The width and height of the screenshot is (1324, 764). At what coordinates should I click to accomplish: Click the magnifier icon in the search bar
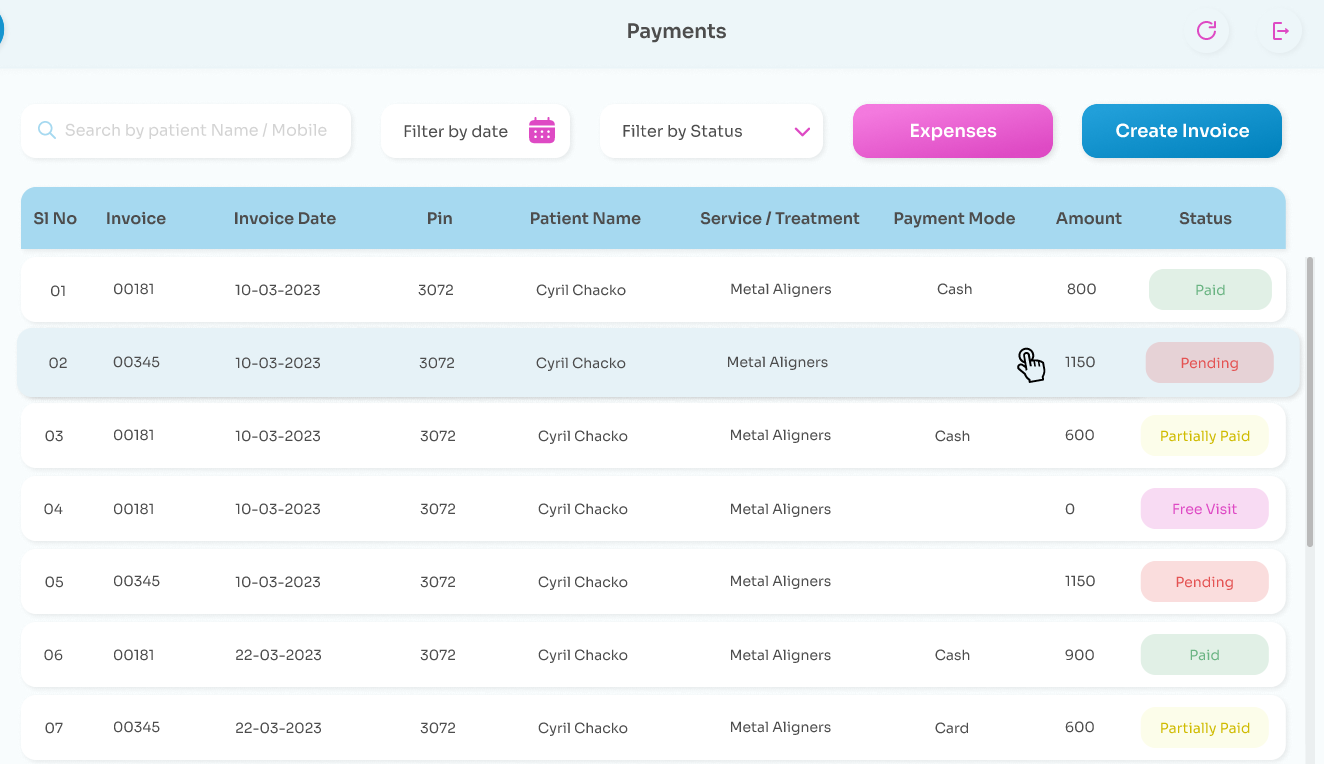(x=46, y=130)
